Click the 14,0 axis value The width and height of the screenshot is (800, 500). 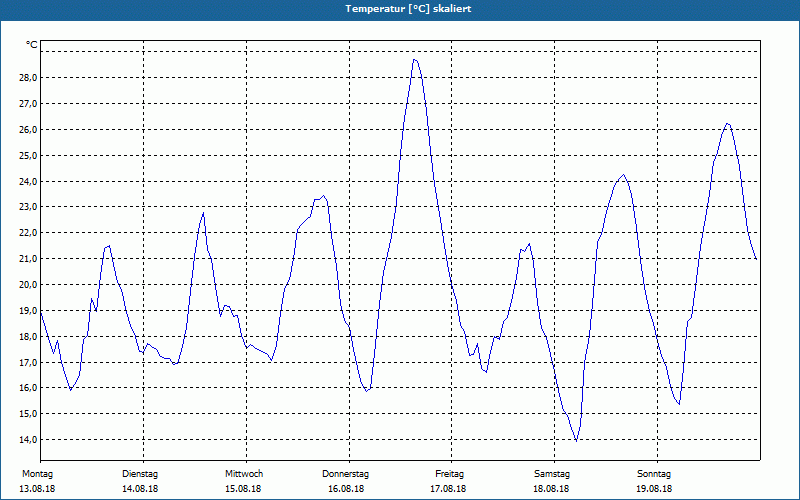27,439
